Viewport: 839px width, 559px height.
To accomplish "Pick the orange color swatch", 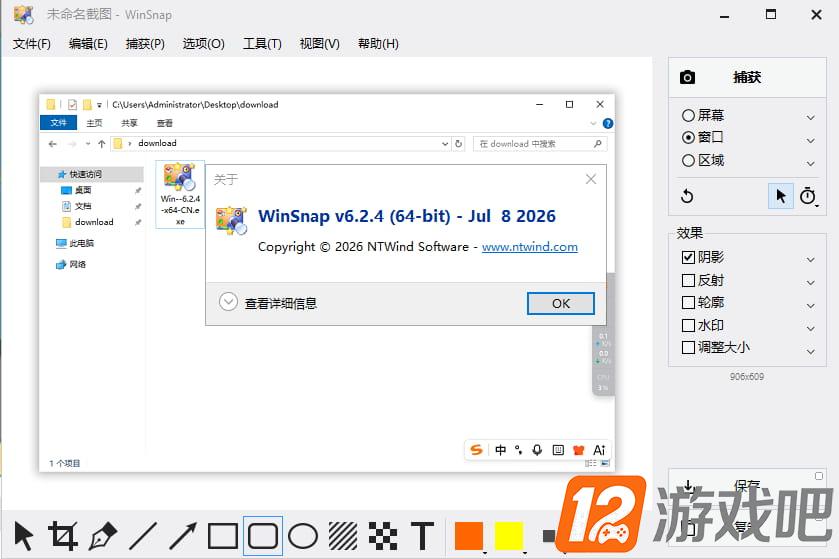I will pyautogui.click(x=469, y=536).
